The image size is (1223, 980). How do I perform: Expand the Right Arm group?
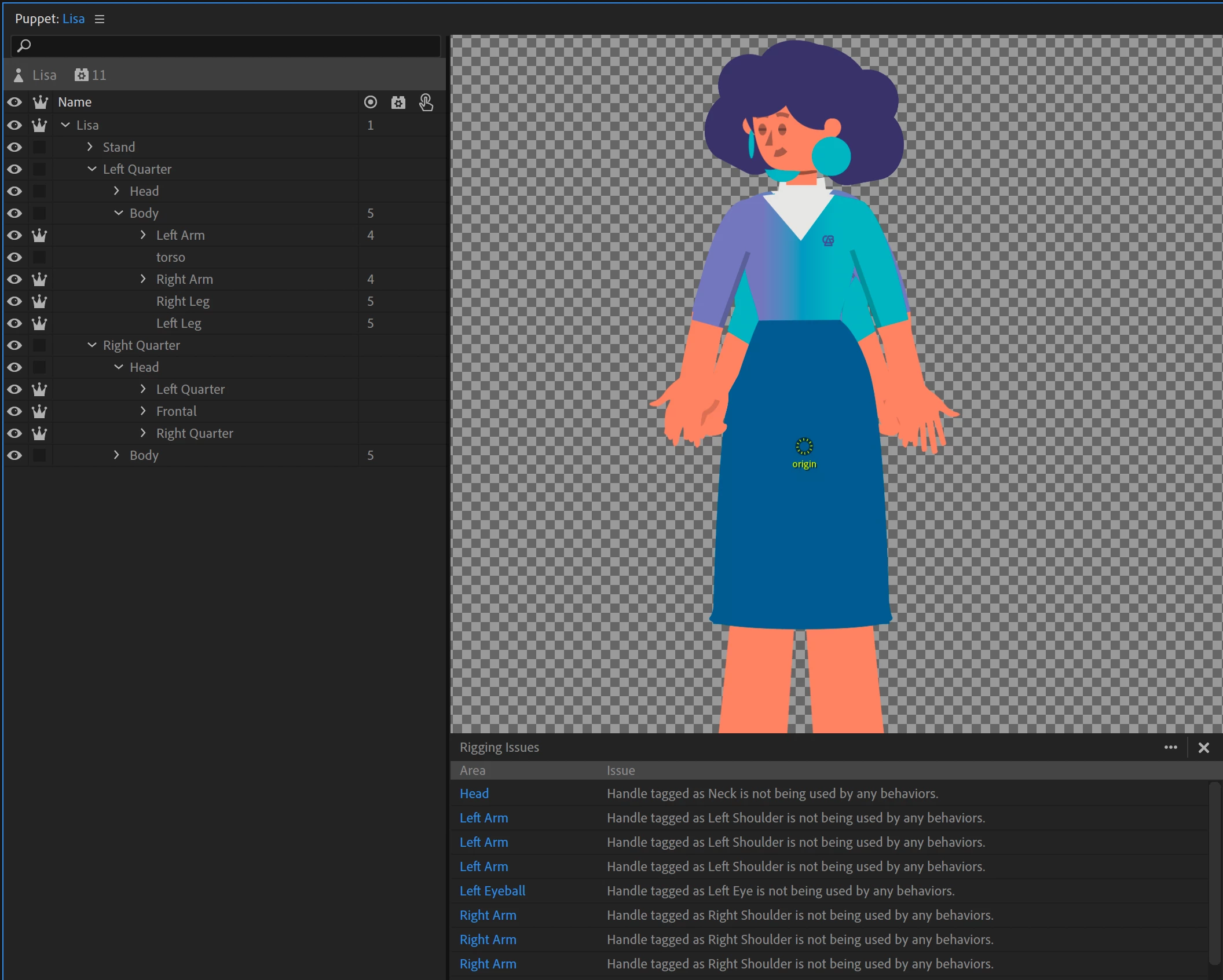pos(143,279)
